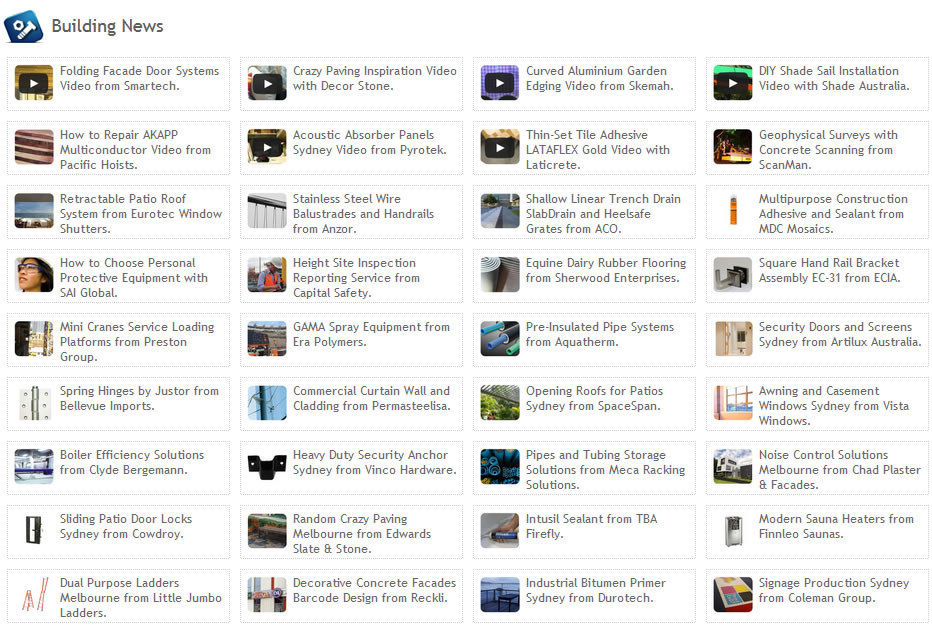Play the Acoustic Absorber Panels video thumbnail
This screenshot has width=932, height=635.
[267, 147]
